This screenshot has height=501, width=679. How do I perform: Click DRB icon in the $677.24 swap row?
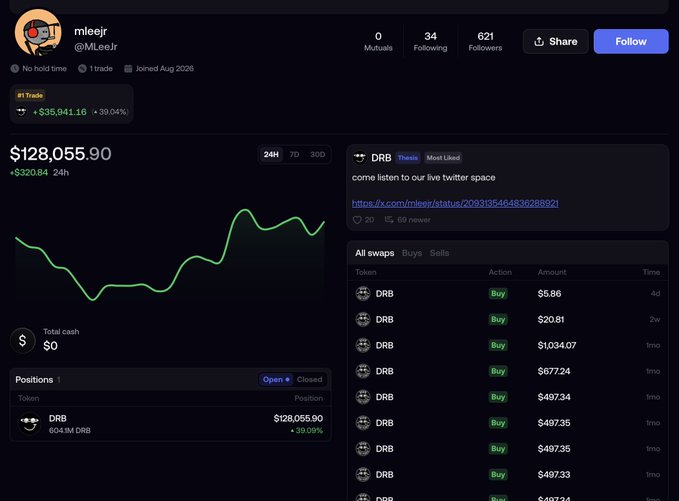(363, 371)
